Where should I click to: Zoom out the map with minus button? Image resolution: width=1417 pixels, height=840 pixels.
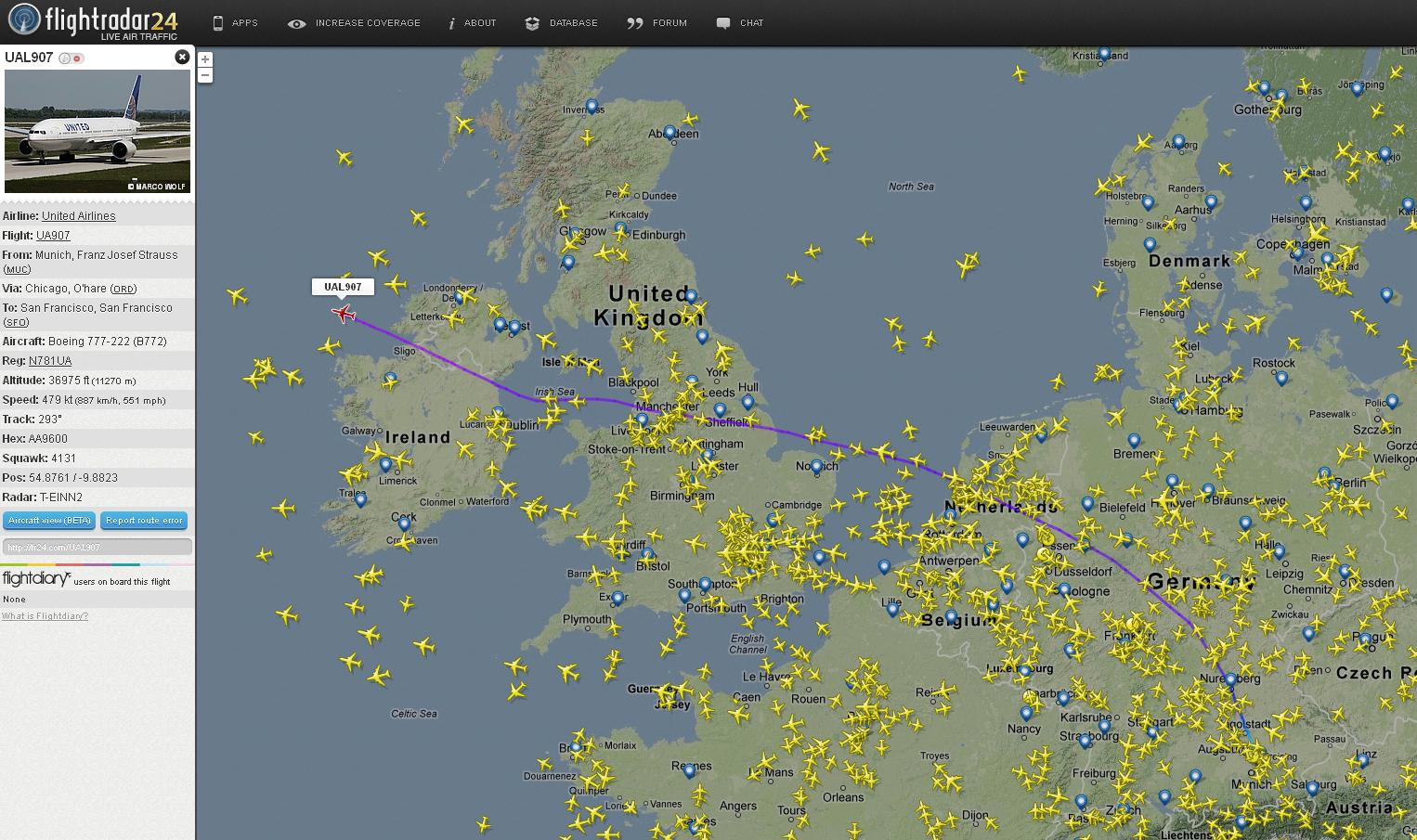(x=205, y=75)
